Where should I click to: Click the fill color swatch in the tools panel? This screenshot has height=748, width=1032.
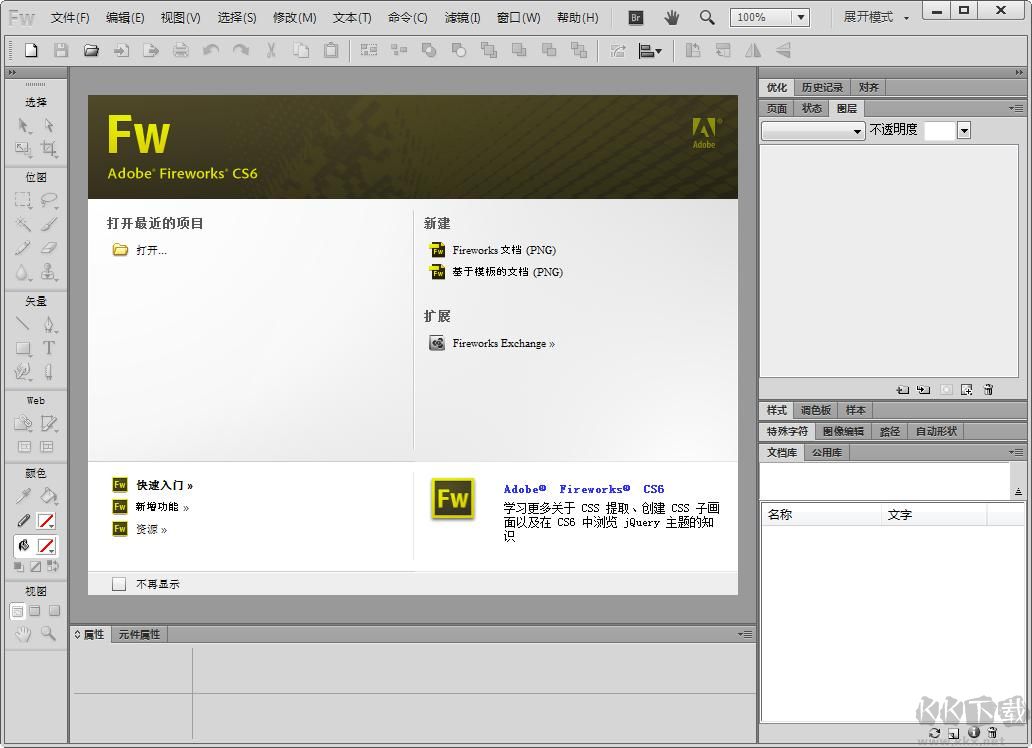tap(47, 546)
